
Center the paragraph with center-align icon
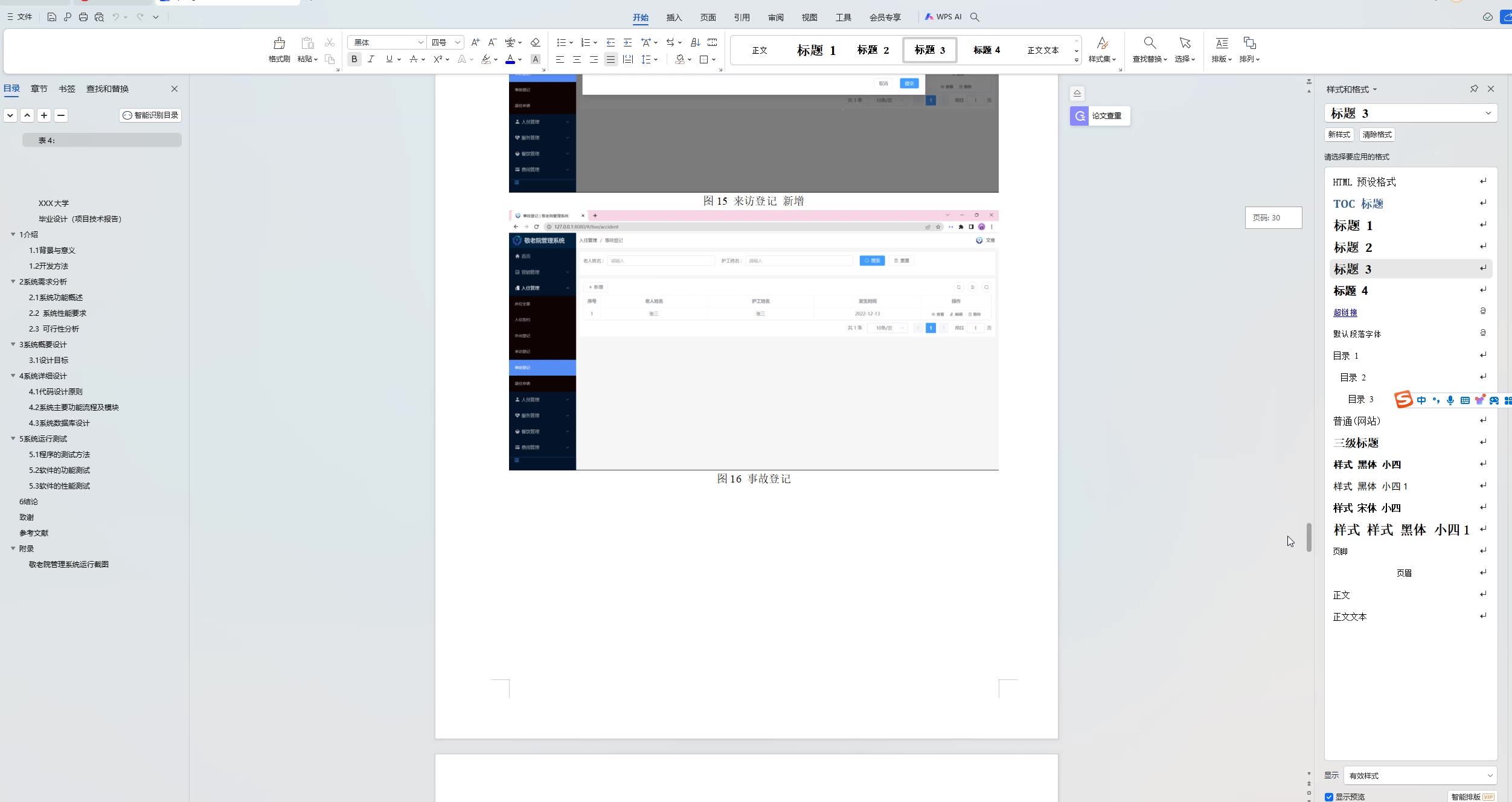point(577,59)
